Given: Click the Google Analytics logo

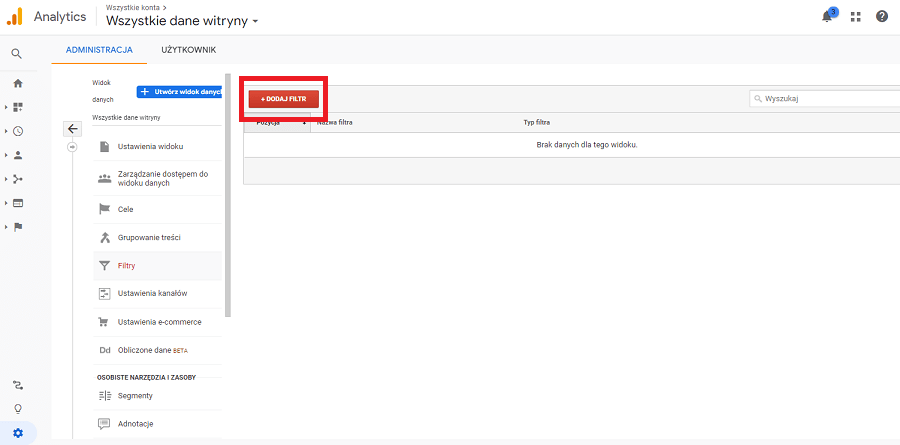Looking at the screenshot, I should point(14,17).
